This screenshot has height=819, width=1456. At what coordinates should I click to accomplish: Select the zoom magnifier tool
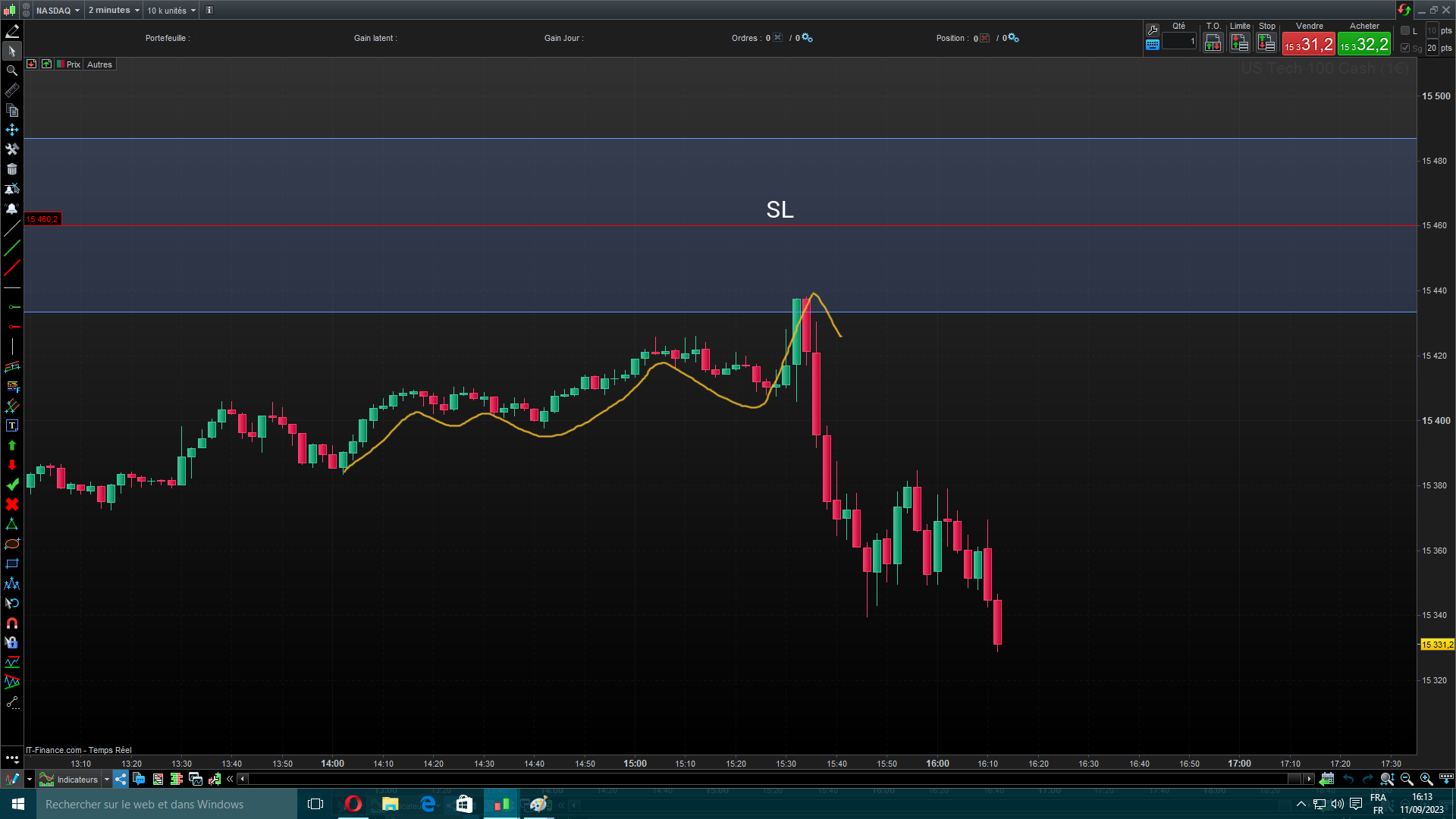[12, 71]
